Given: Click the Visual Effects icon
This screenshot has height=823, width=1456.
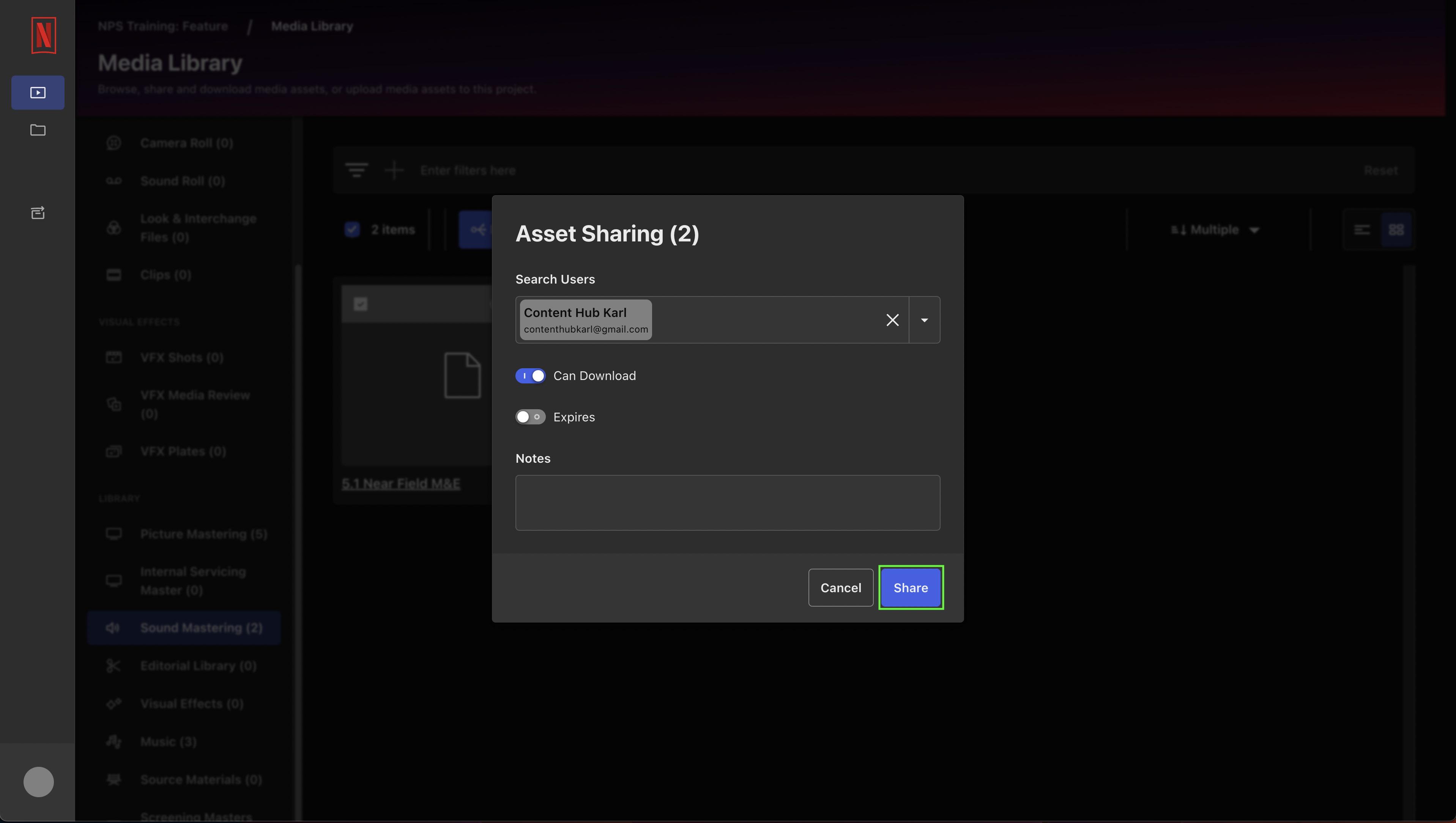Looking at the screenshot, I should (x=113, y=704).
